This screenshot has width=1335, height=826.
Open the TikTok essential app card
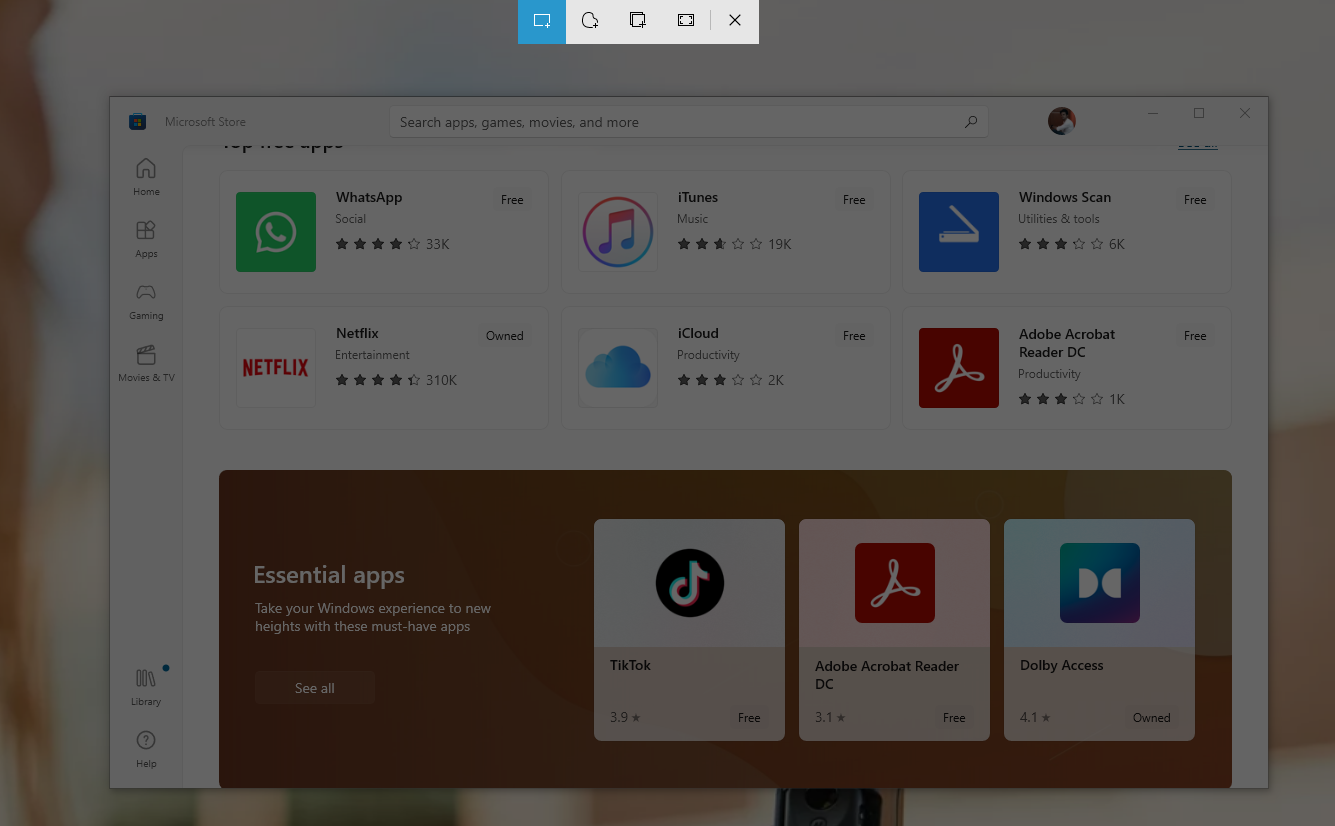click(690, 630)
